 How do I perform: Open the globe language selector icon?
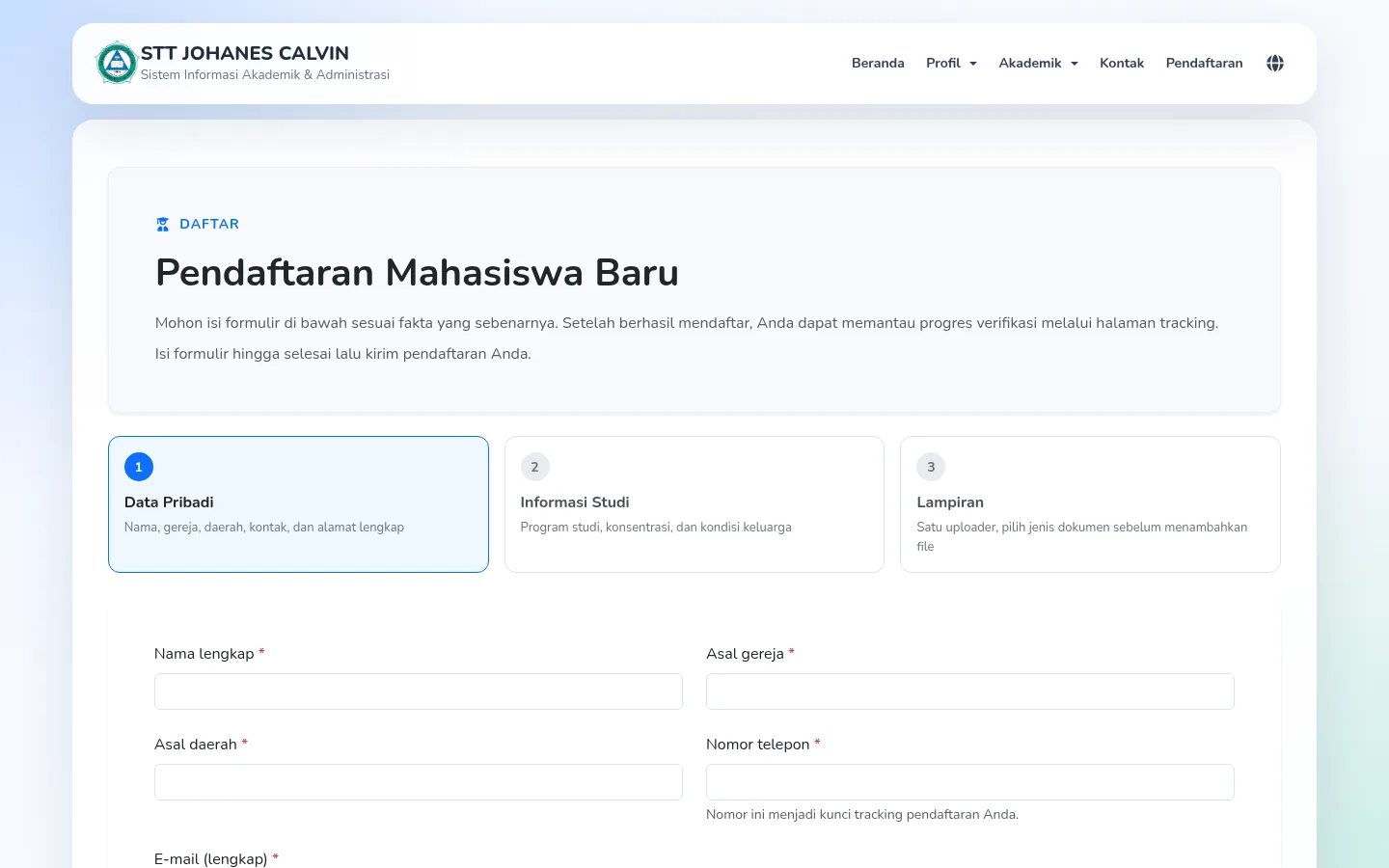(1275, 63)
